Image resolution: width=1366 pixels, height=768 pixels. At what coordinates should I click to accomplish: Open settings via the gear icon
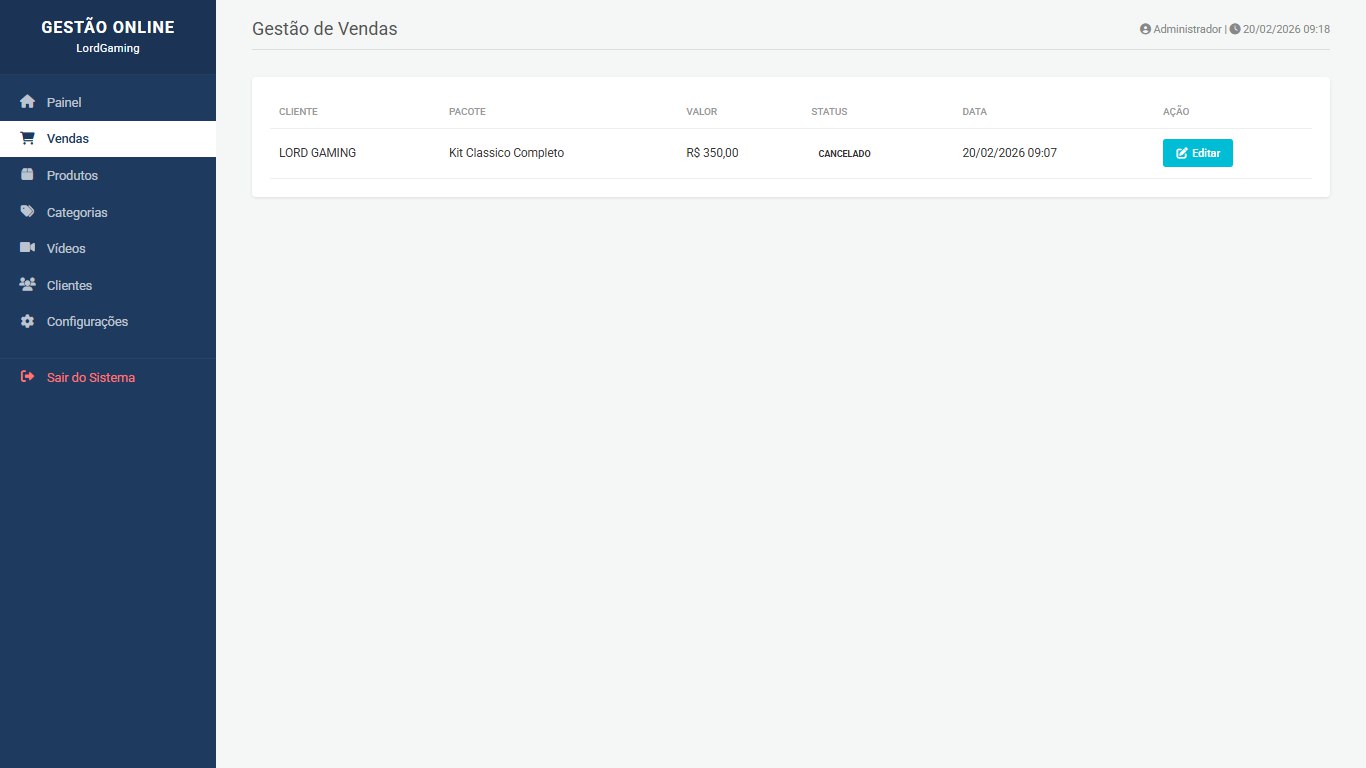point(28,322)
